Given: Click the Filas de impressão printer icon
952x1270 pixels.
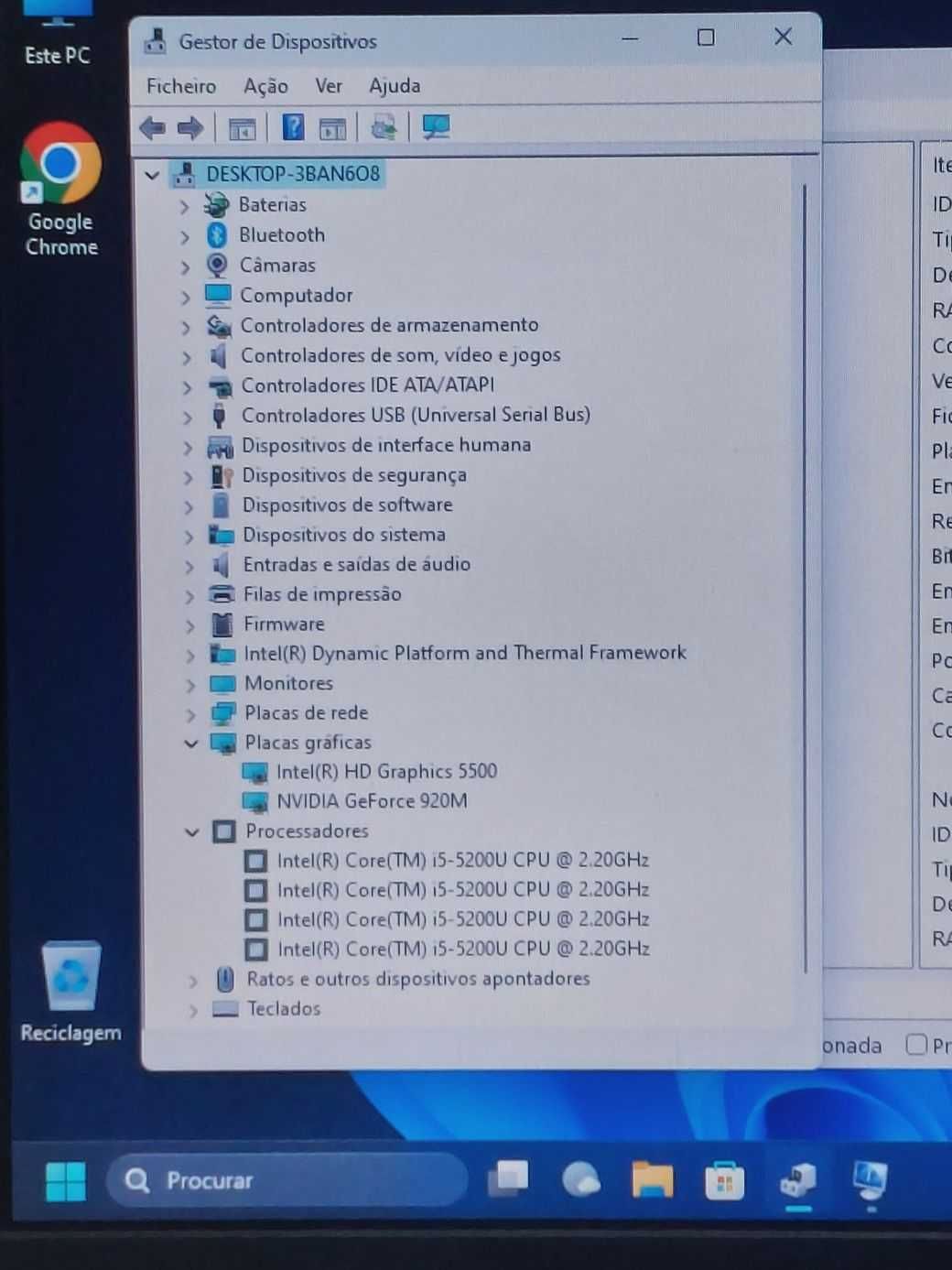Looking at the screenshot, I should [222, 594].
